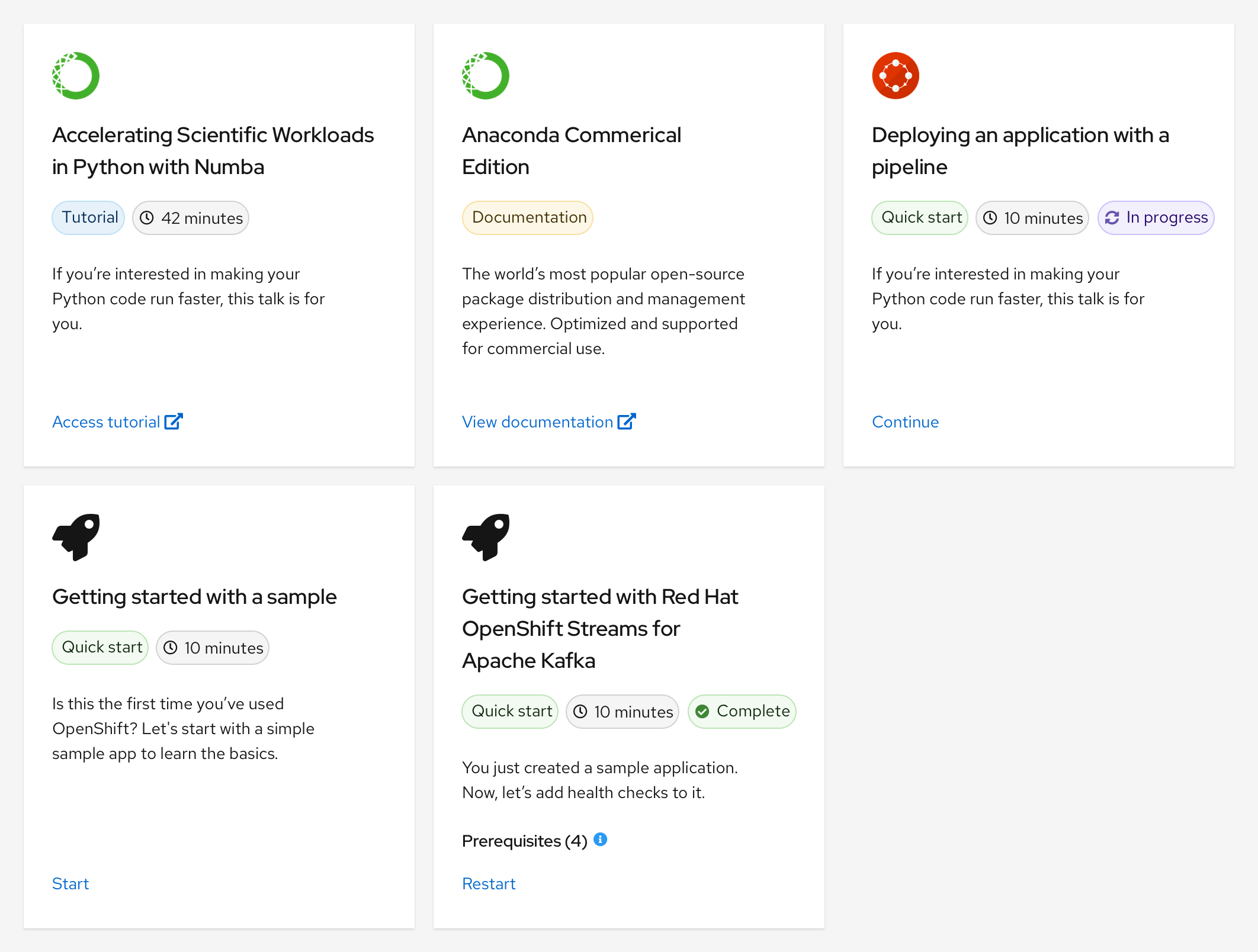Click the Prerequisites (4) text
The width and height of the screenshot is (1258, 952).
[x=524, y=841]
